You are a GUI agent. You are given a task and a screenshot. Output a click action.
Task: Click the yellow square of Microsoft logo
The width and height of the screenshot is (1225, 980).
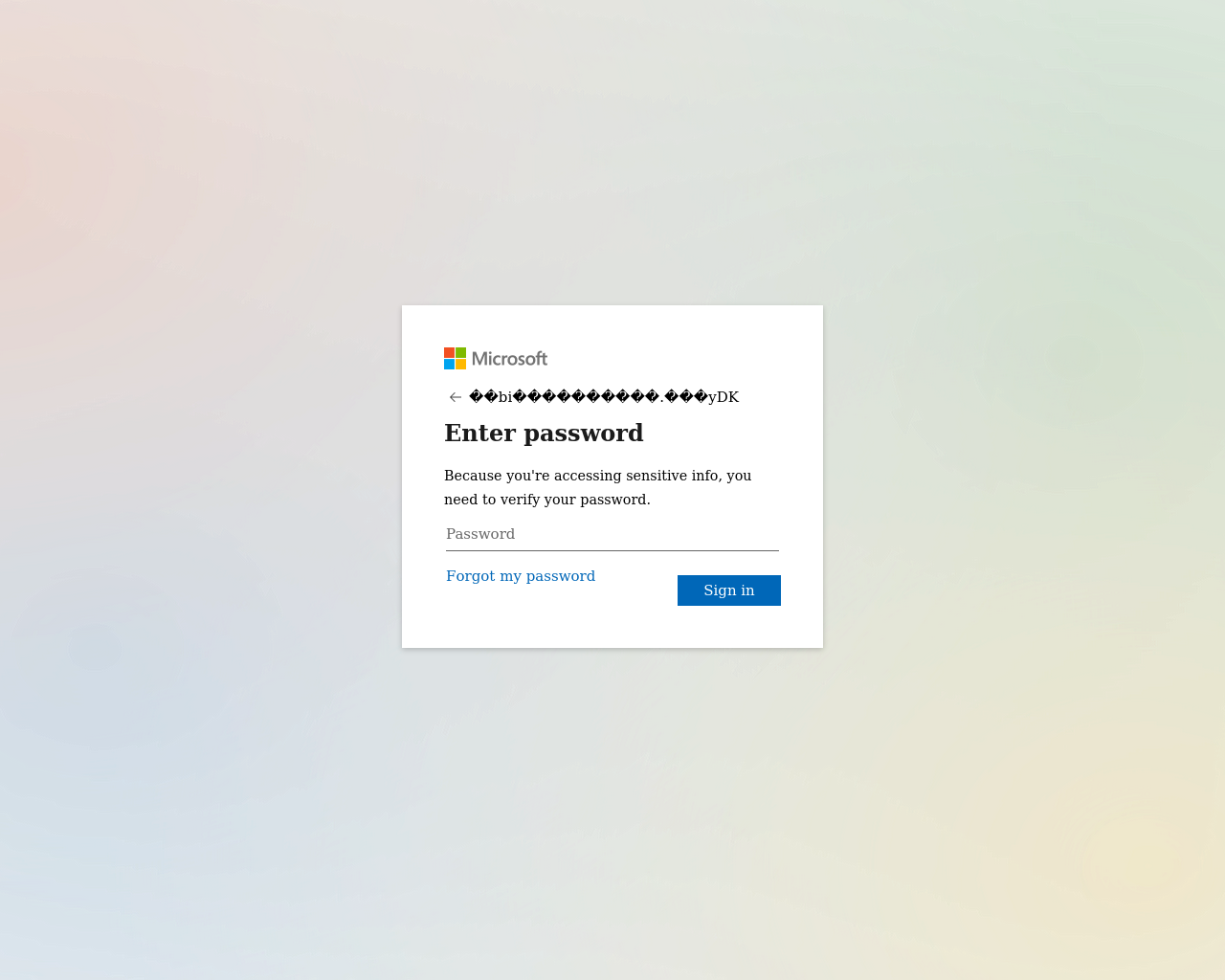460,364
